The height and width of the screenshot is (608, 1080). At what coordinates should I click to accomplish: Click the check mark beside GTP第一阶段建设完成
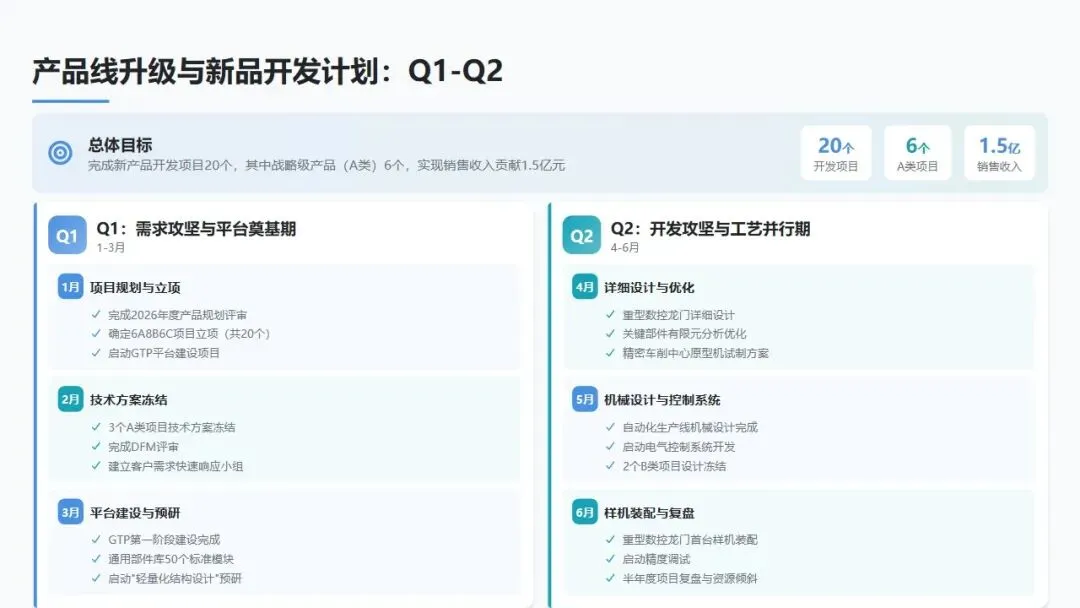click(96, 540)
